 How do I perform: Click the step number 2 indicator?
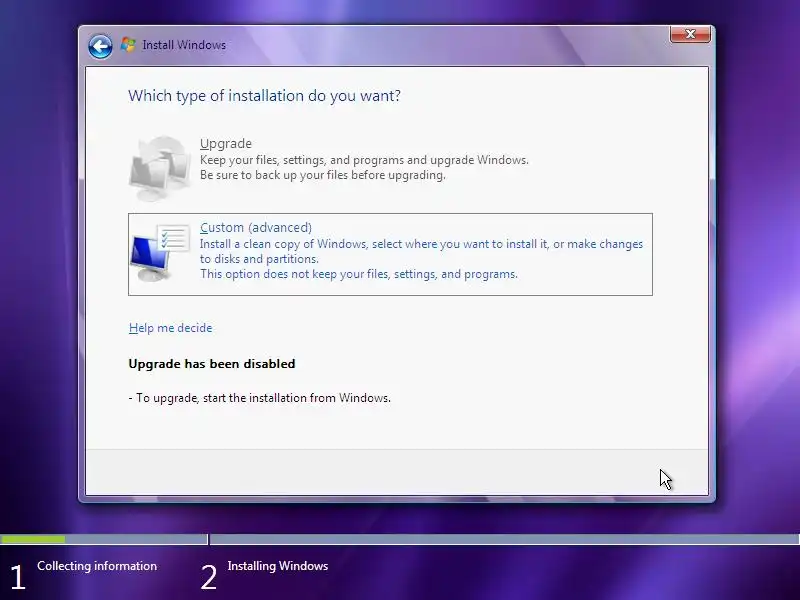point(209,577)
